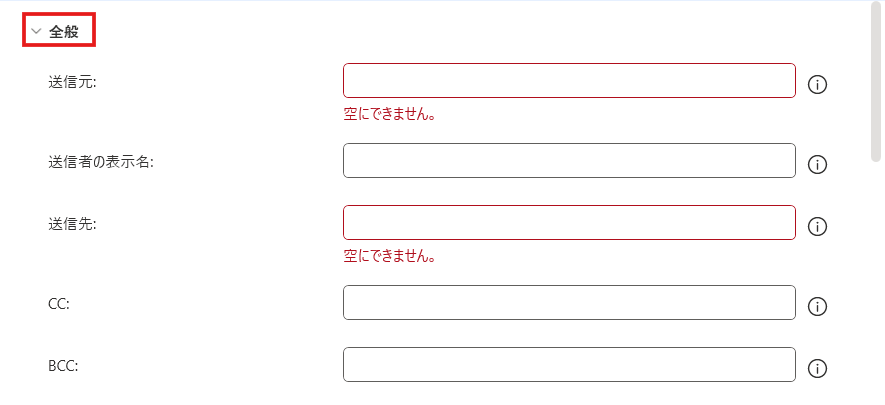Click the 全般 section heading text
This screenshot has width=885, height=405.
point(64,31)
